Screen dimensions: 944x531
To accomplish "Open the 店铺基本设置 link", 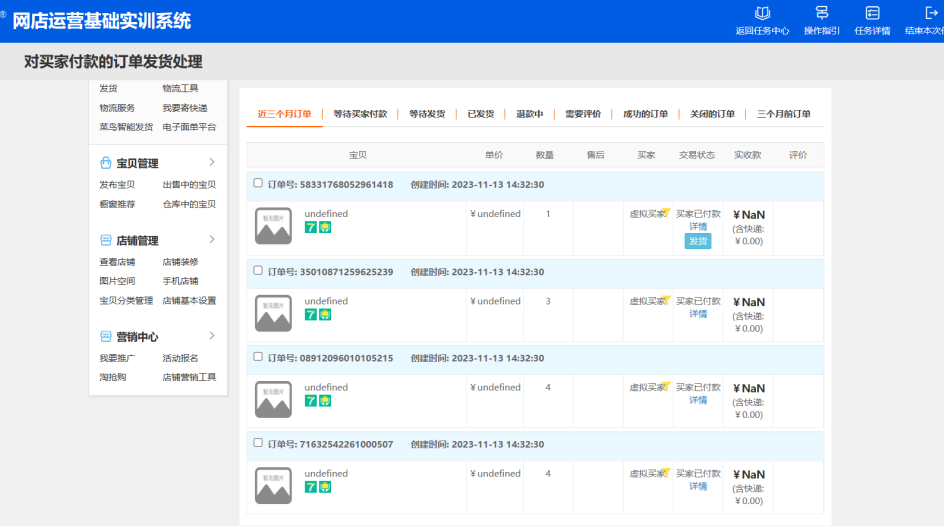I will (189, 300).
